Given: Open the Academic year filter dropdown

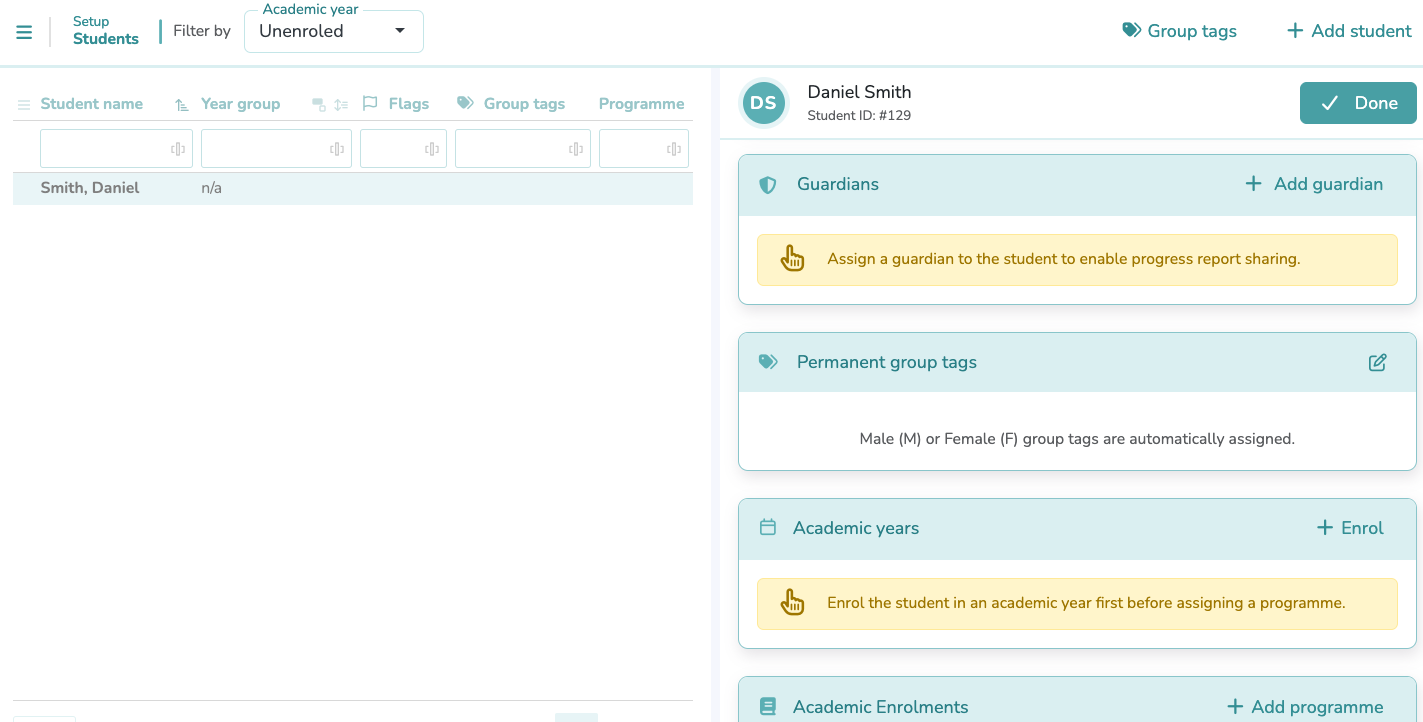Looking at the screenshot, I should click(x=333, y=32).
